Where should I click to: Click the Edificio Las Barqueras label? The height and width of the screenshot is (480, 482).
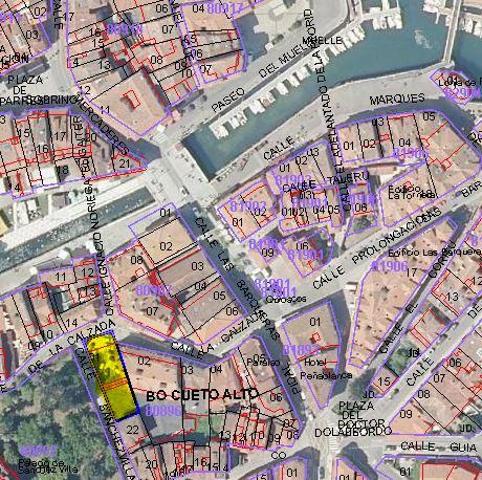tap(435, 253)
